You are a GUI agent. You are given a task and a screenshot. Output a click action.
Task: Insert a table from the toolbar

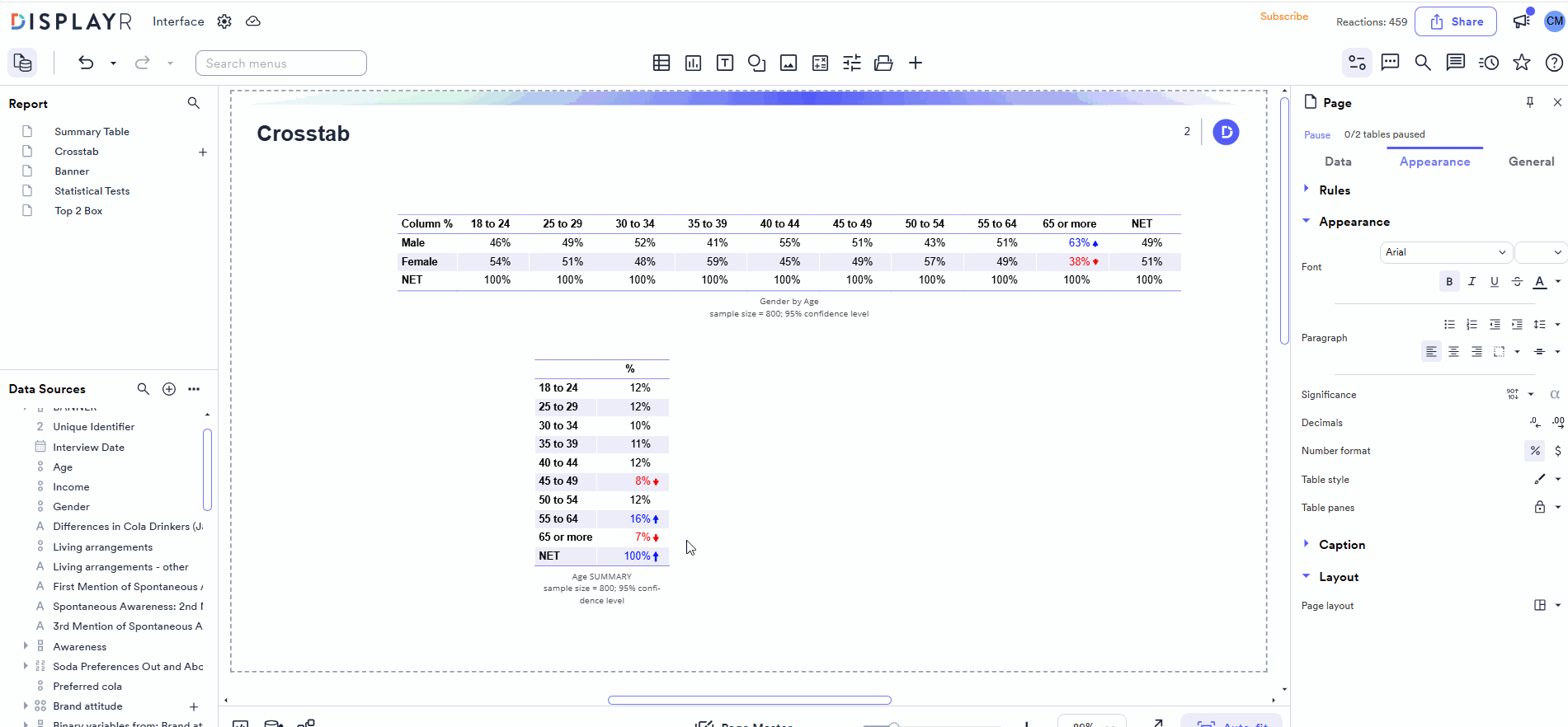[x=661, y=63]
